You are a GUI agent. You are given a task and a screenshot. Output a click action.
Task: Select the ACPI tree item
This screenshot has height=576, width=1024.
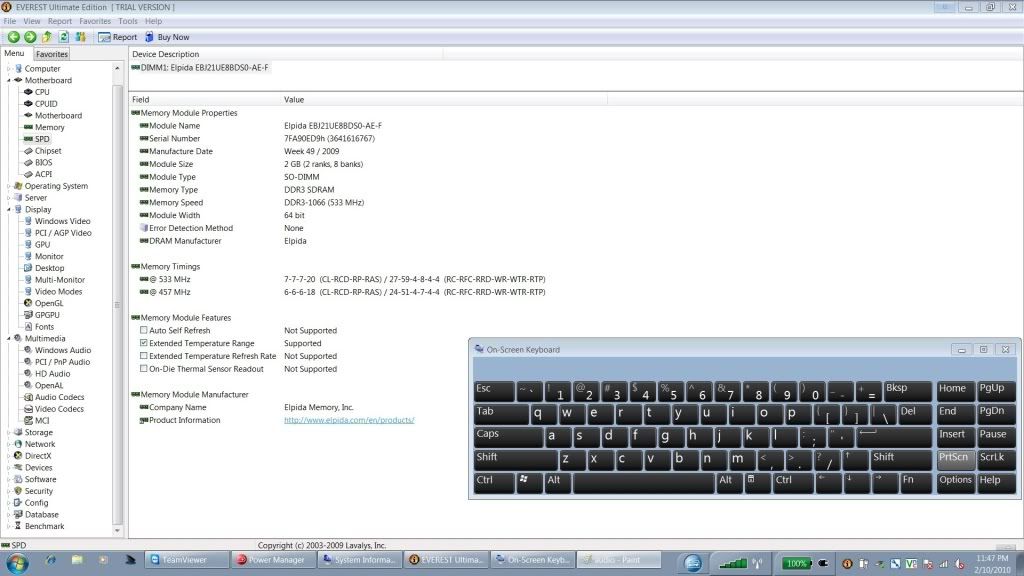tap(43, 174)
